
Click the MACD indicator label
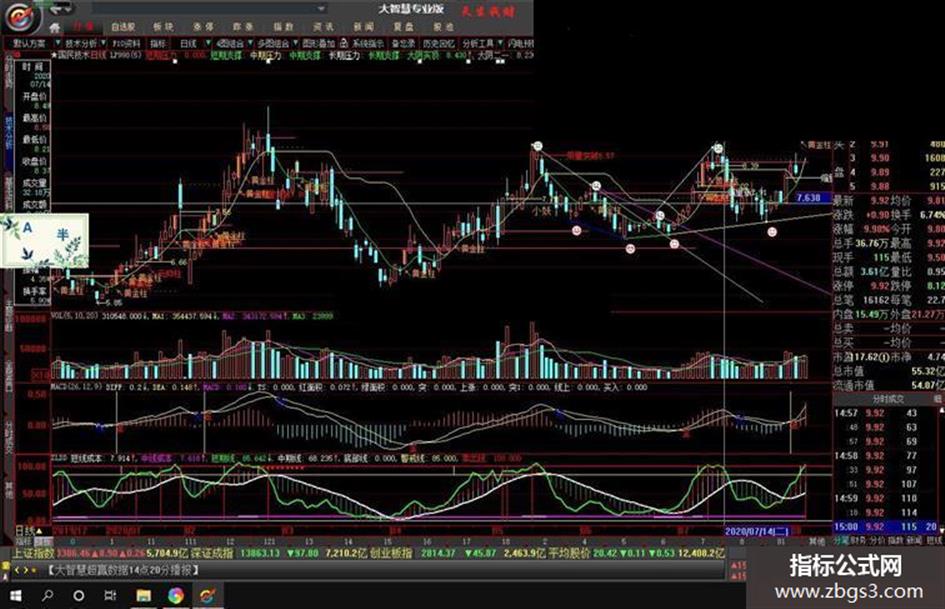click(x=77, y=387)
